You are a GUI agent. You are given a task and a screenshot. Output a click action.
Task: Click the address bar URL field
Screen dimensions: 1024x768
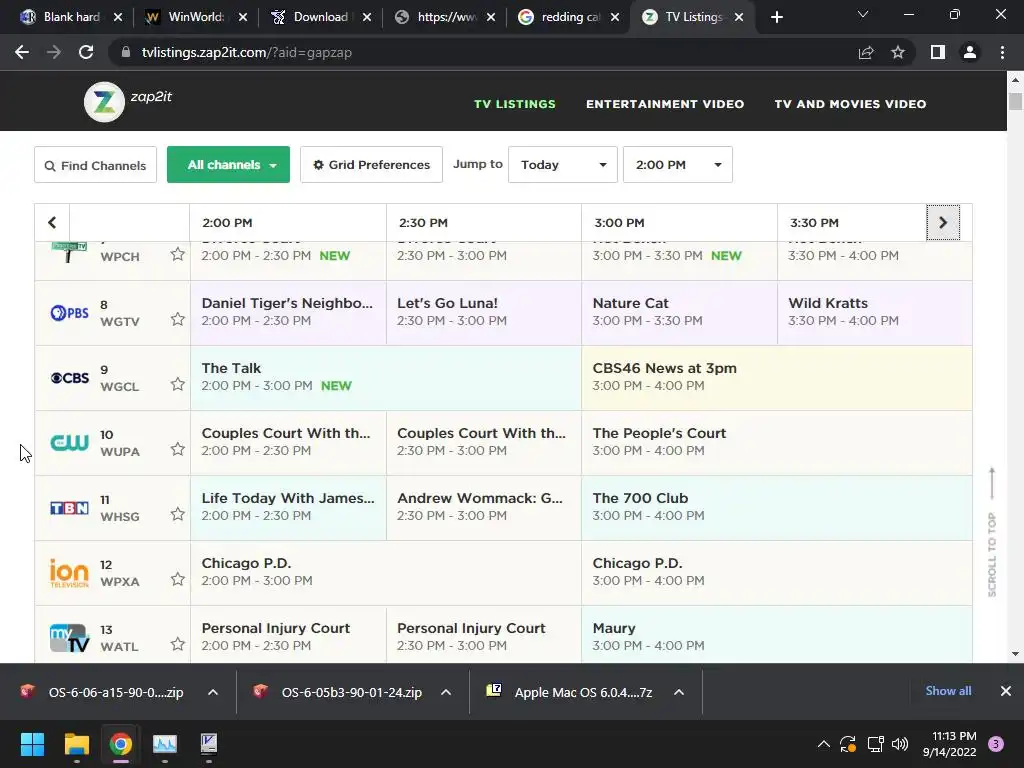pos(483,52)
